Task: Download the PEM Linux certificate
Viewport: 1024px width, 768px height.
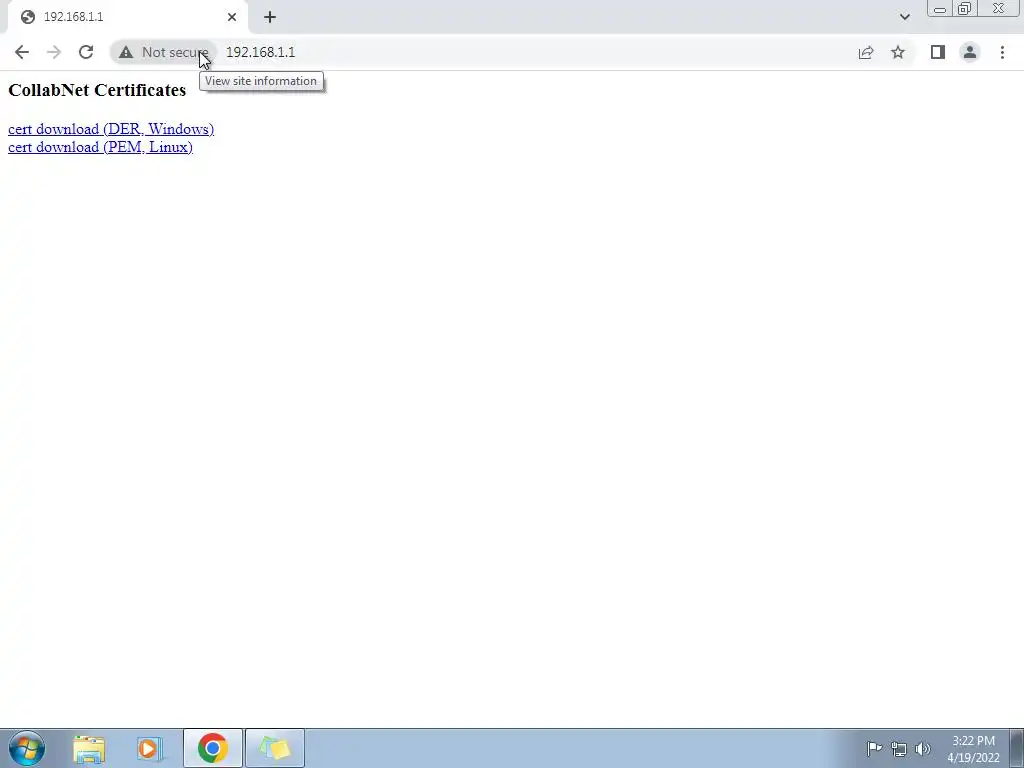Action: [100, 147]
